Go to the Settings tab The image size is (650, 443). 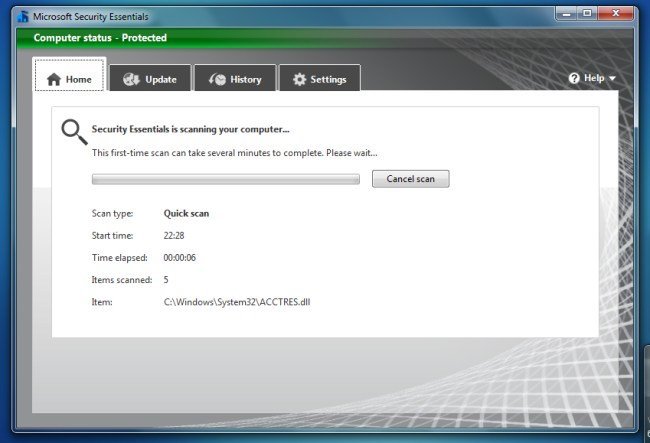pos(320,78)
